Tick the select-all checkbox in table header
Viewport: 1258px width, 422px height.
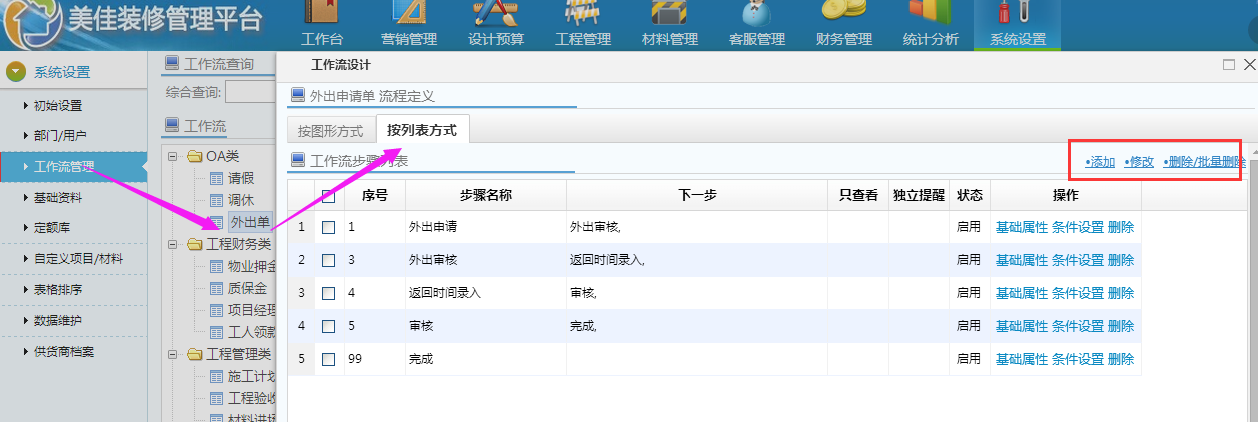click(329, 196)
